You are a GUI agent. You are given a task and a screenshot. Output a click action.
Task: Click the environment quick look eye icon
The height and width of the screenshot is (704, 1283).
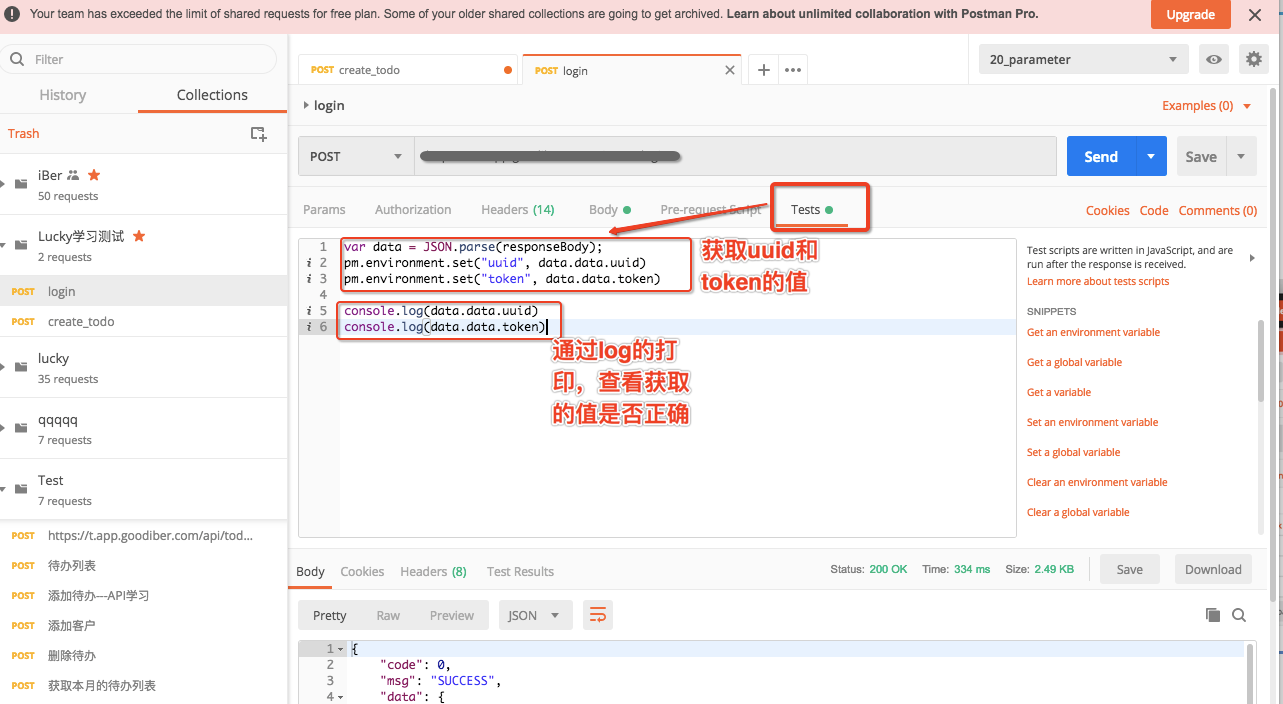[1214, 59]
